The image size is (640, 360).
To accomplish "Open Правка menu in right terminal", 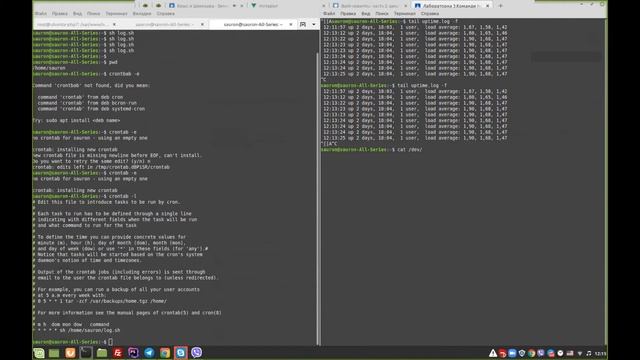I will [x=348, y=13].
